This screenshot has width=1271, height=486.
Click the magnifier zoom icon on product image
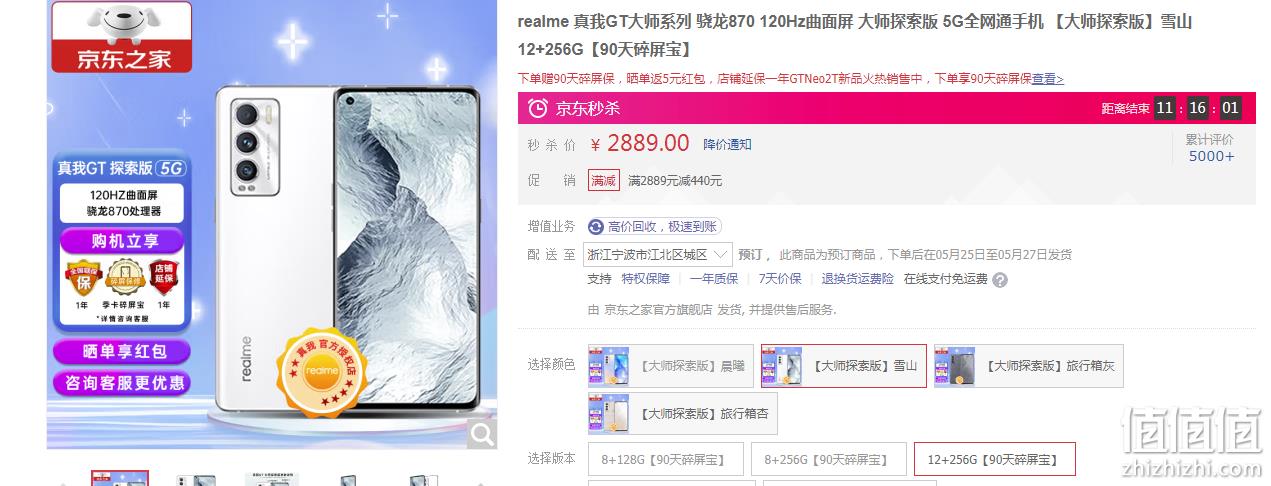[x=482, y=433]
